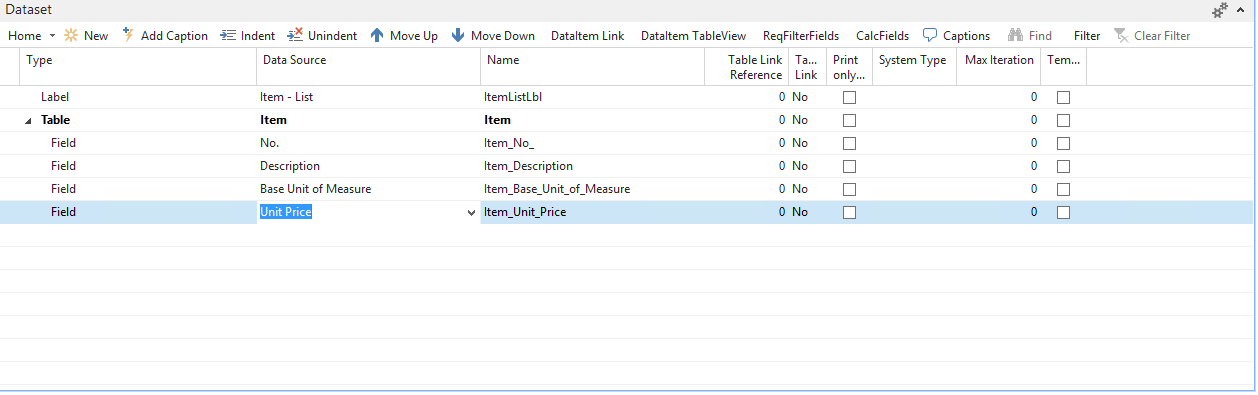This screenshot has height=395, width=1258.
Task: Open ReqFilterFields
Action: (x=801, y=35)
